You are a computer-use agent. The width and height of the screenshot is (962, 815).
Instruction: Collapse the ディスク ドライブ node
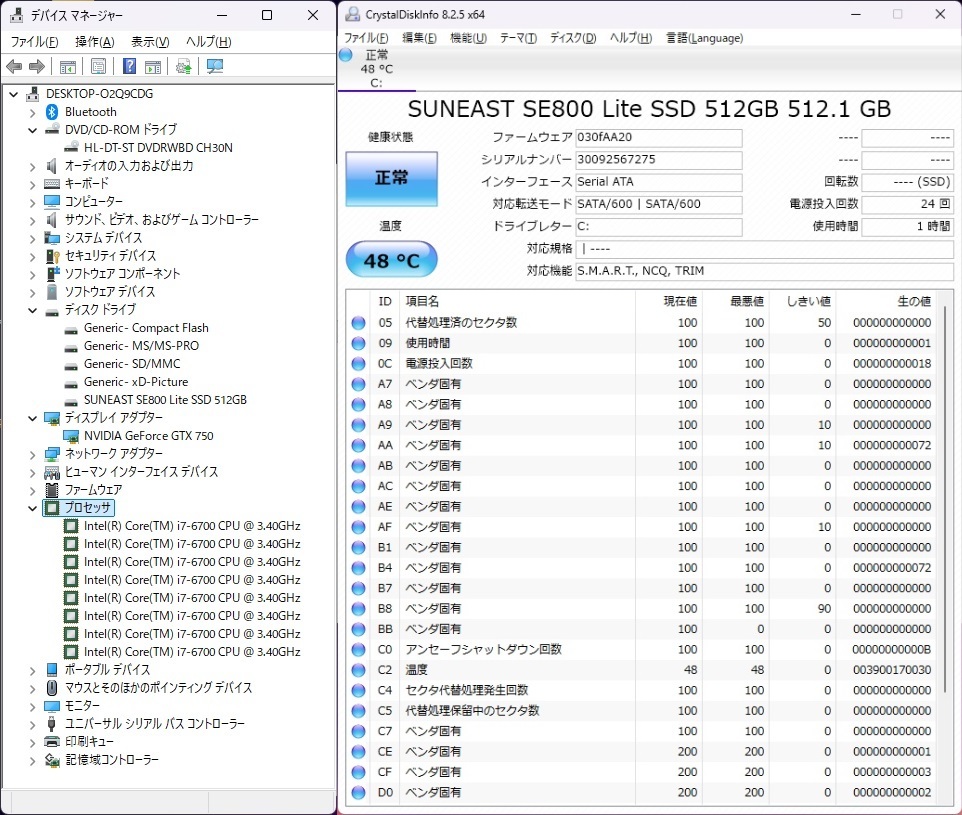tap(32, 310)
